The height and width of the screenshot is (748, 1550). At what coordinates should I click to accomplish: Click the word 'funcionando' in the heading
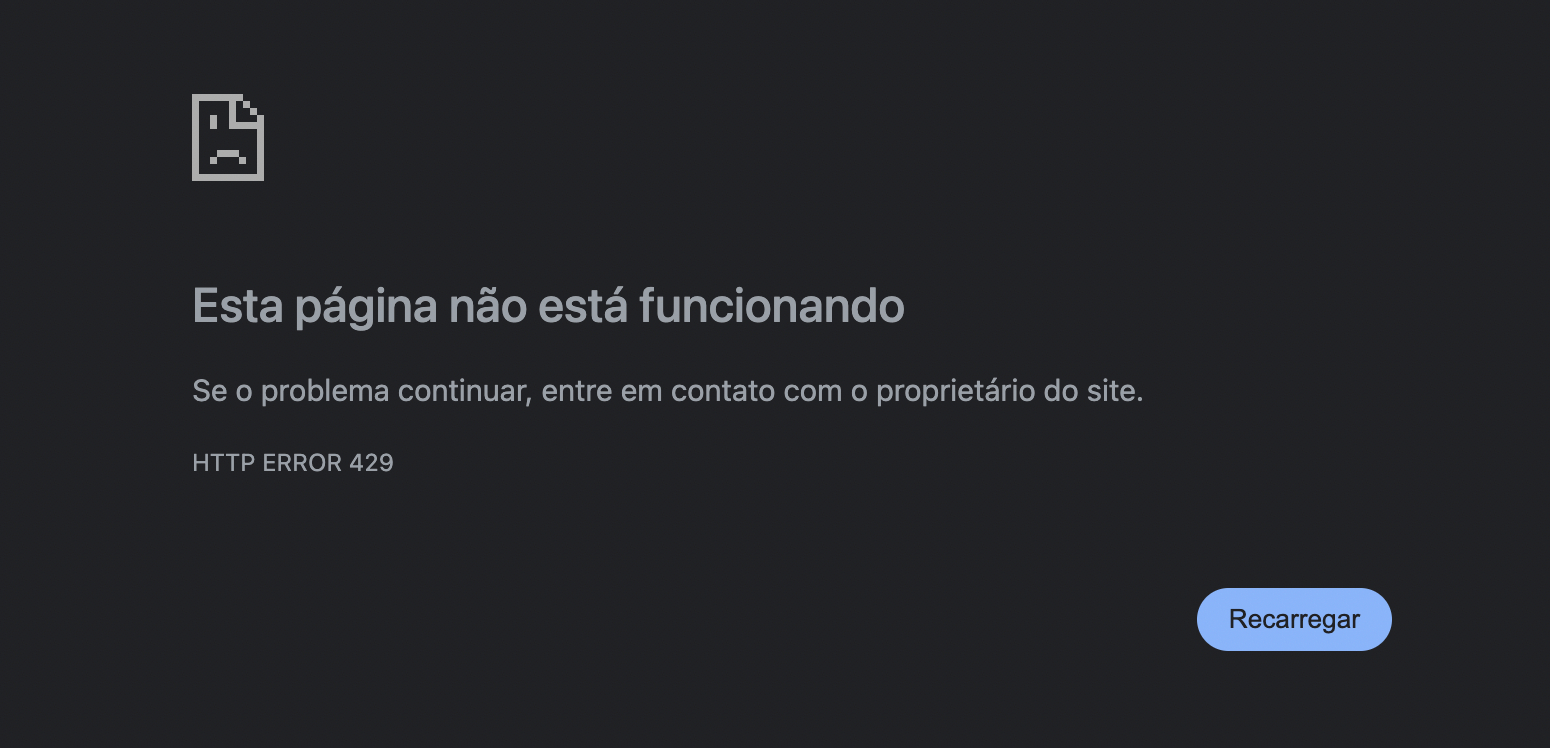point(772,306)
